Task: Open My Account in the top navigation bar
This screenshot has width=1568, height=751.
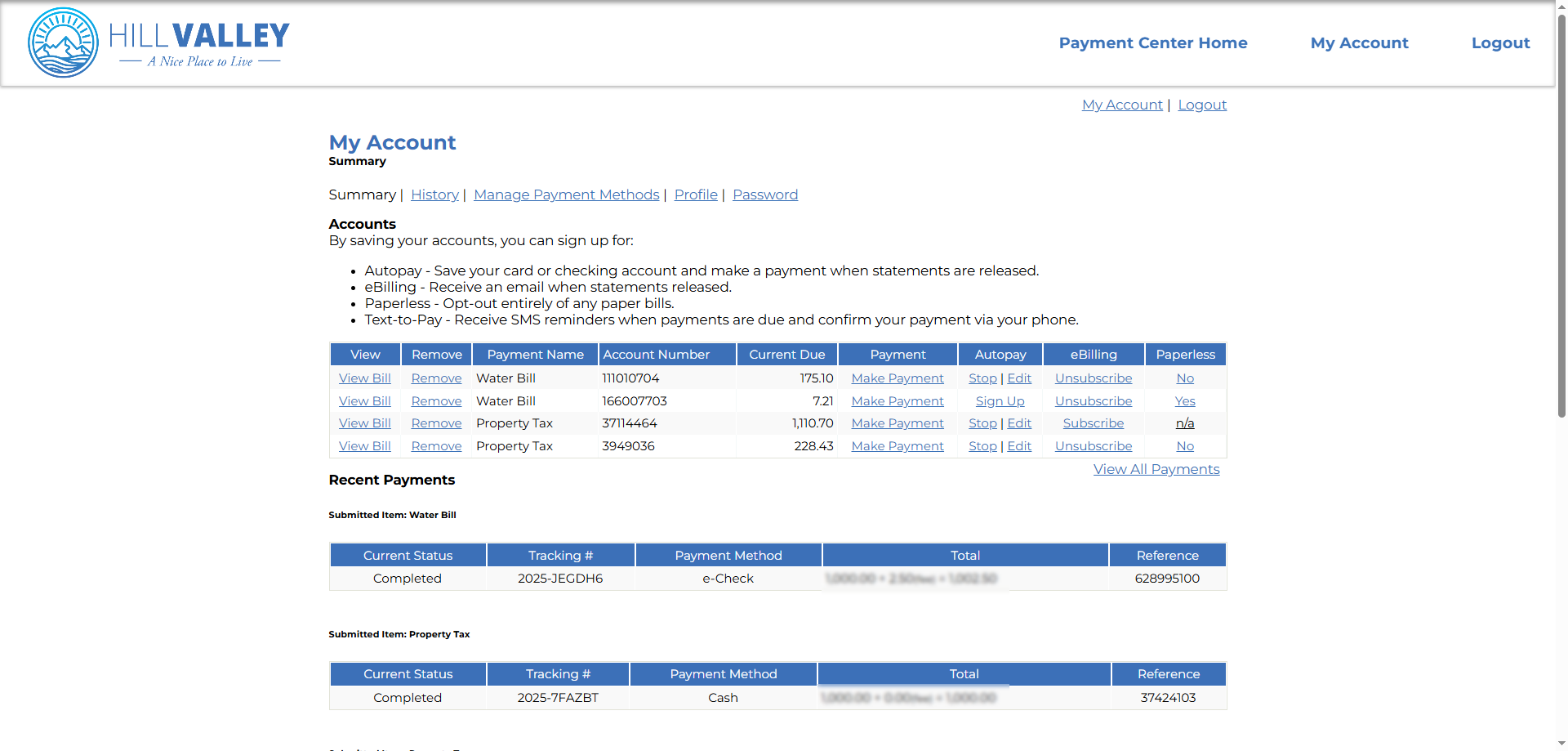Action: pyautogui.click(x=1359, y=42)
